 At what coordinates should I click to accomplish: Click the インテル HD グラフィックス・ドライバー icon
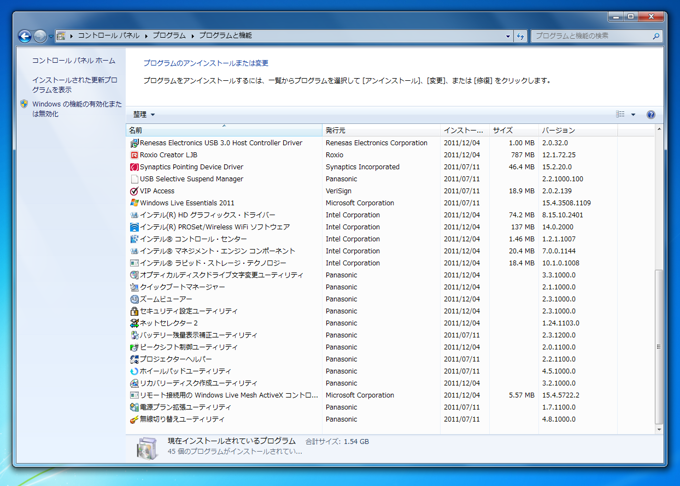(134, 215)
